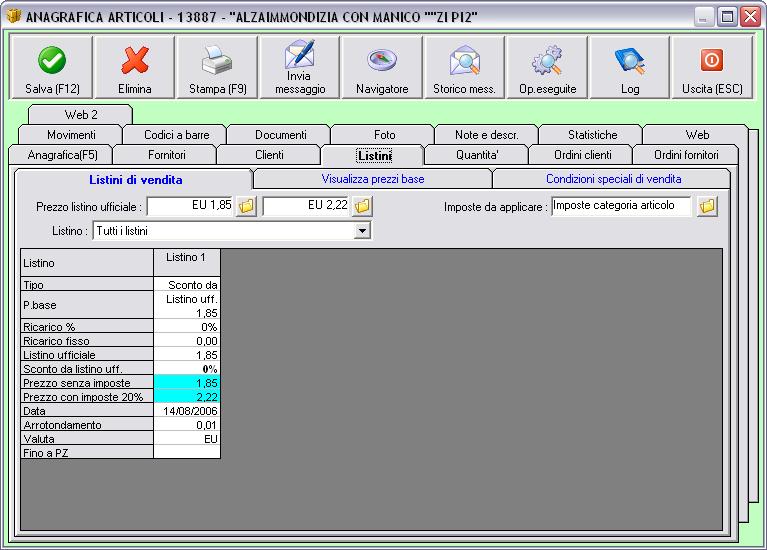Image resolution: width=767 pixels, height=550 pixels.
Task: Click the EU 2,22 price field
Action: click(x=306, y=206)
